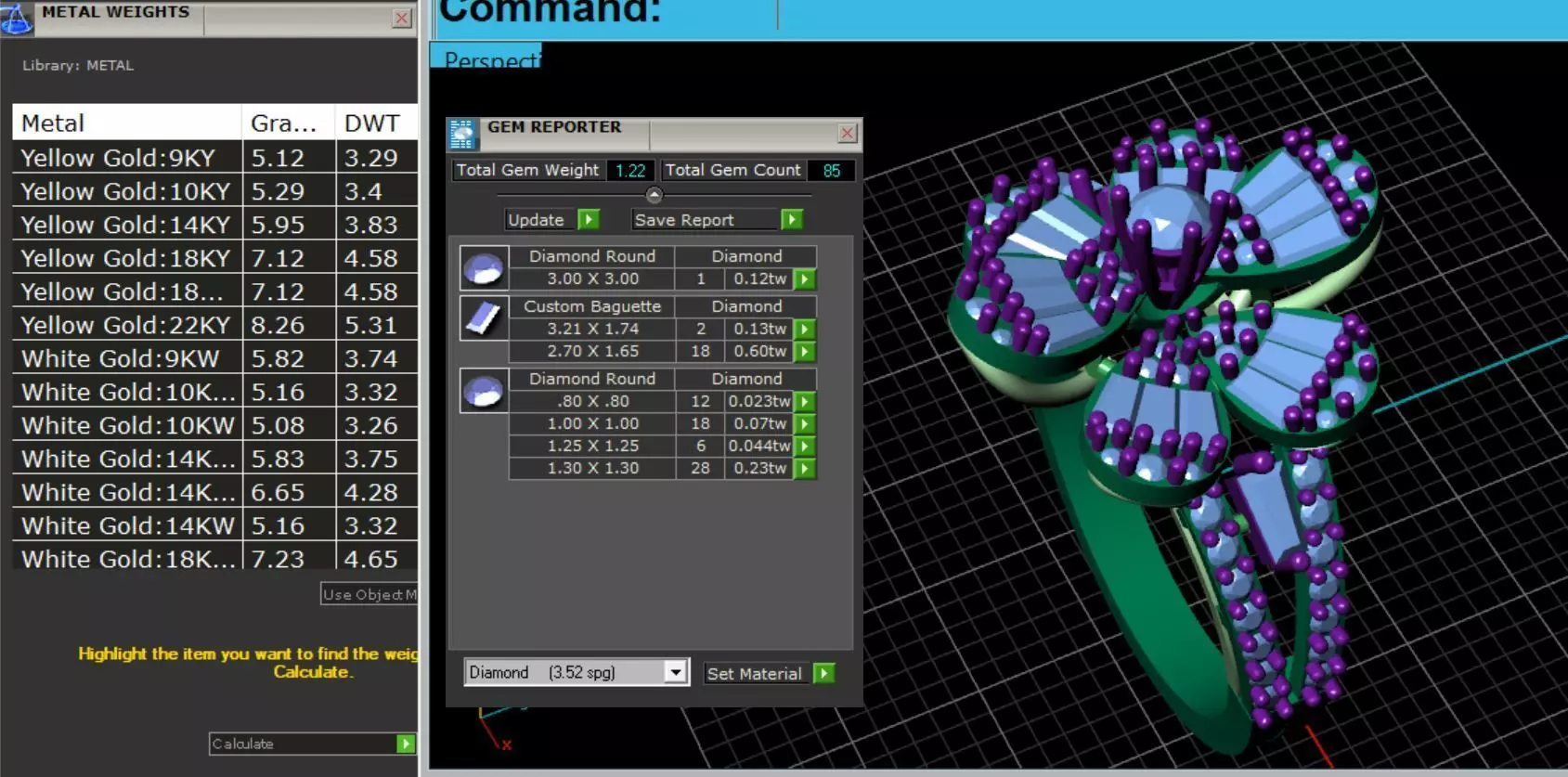Click green arrow for .80 X .80 row

pos(805,402)
